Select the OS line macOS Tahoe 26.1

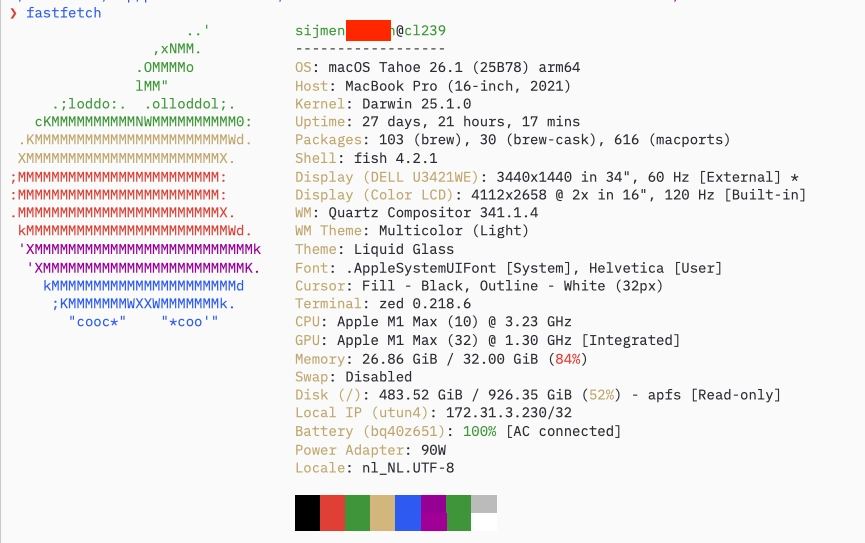click(437, 67)
